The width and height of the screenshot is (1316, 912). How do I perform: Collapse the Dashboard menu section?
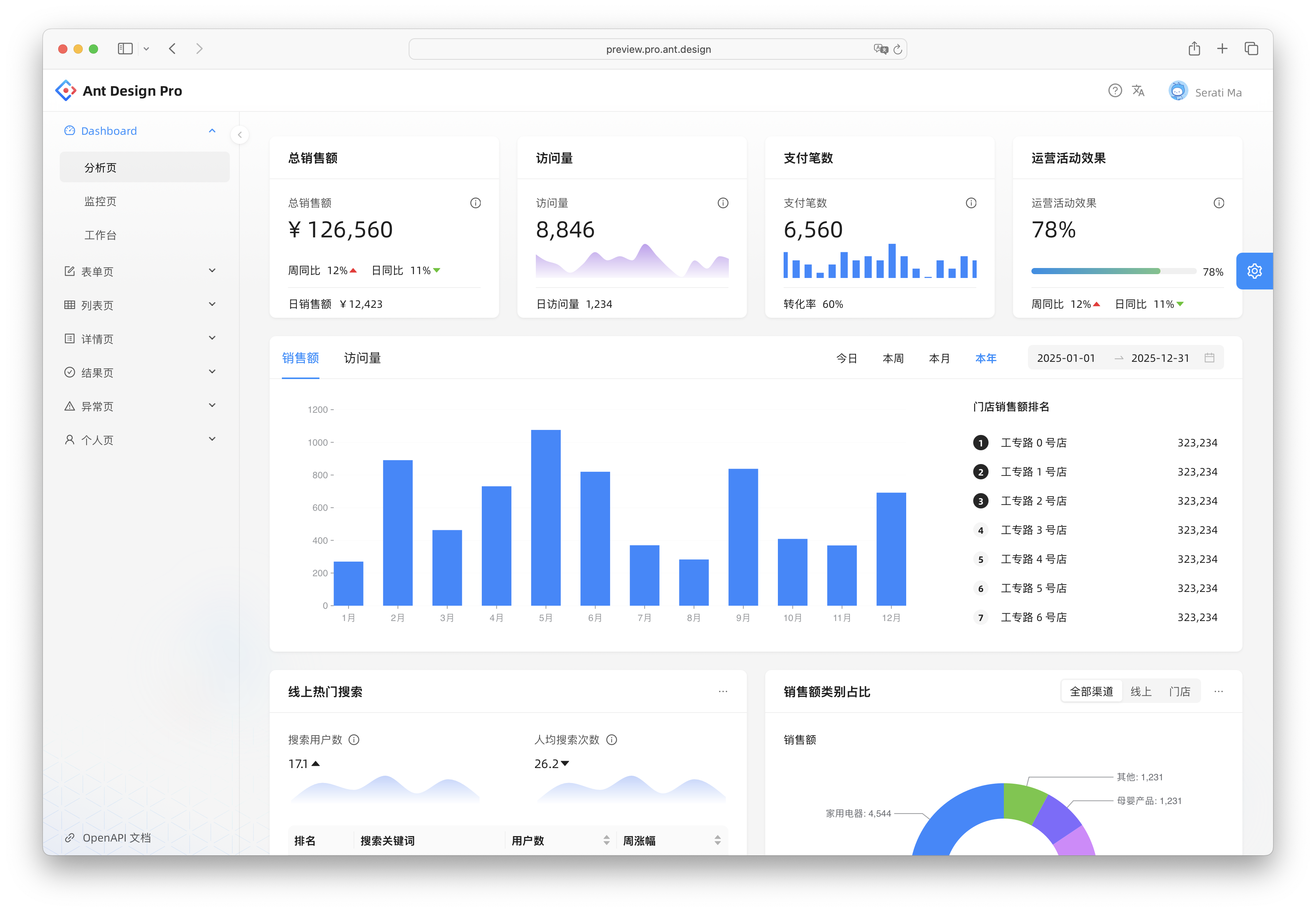tap(212, 130)
